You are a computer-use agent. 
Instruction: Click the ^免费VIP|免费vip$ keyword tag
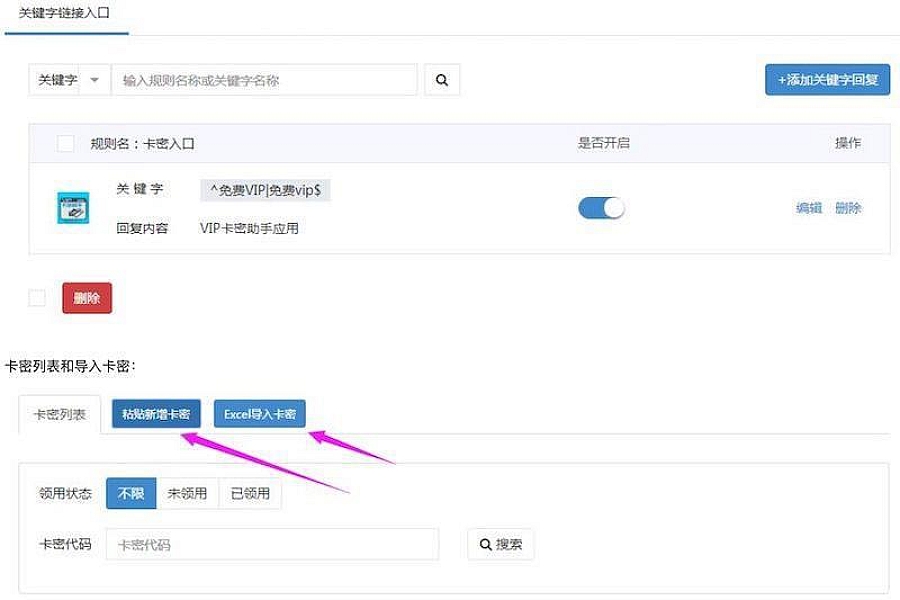(x=265, y=190)
